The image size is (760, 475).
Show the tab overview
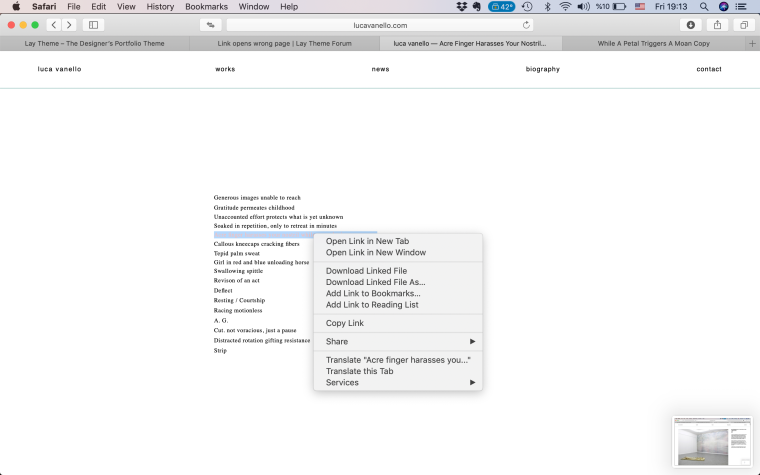[744, 25]
